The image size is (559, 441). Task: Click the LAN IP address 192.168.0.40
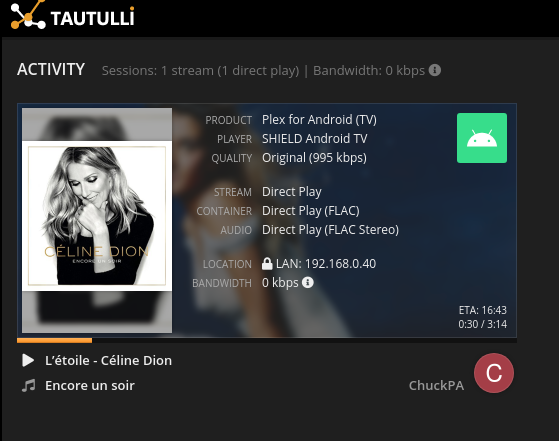pos(340,264)
